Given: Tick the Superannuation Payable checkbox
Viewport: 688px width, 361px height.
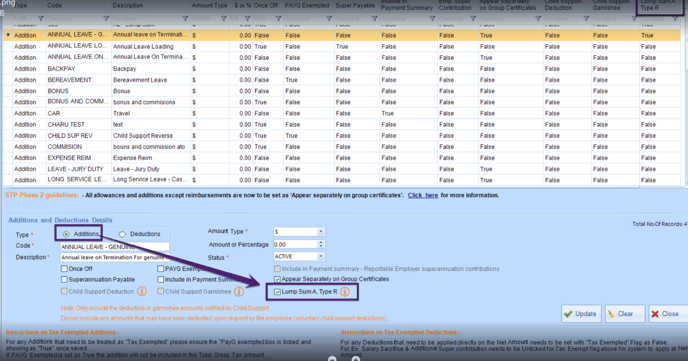Looking at the screenshot, I should (x=64, y=279).
